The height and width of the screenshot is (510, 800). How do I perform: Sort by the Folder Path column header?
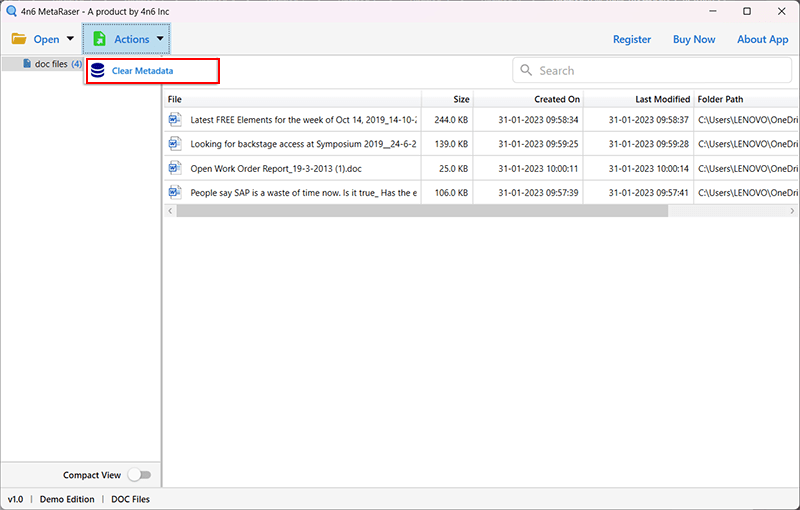point(747,99)
